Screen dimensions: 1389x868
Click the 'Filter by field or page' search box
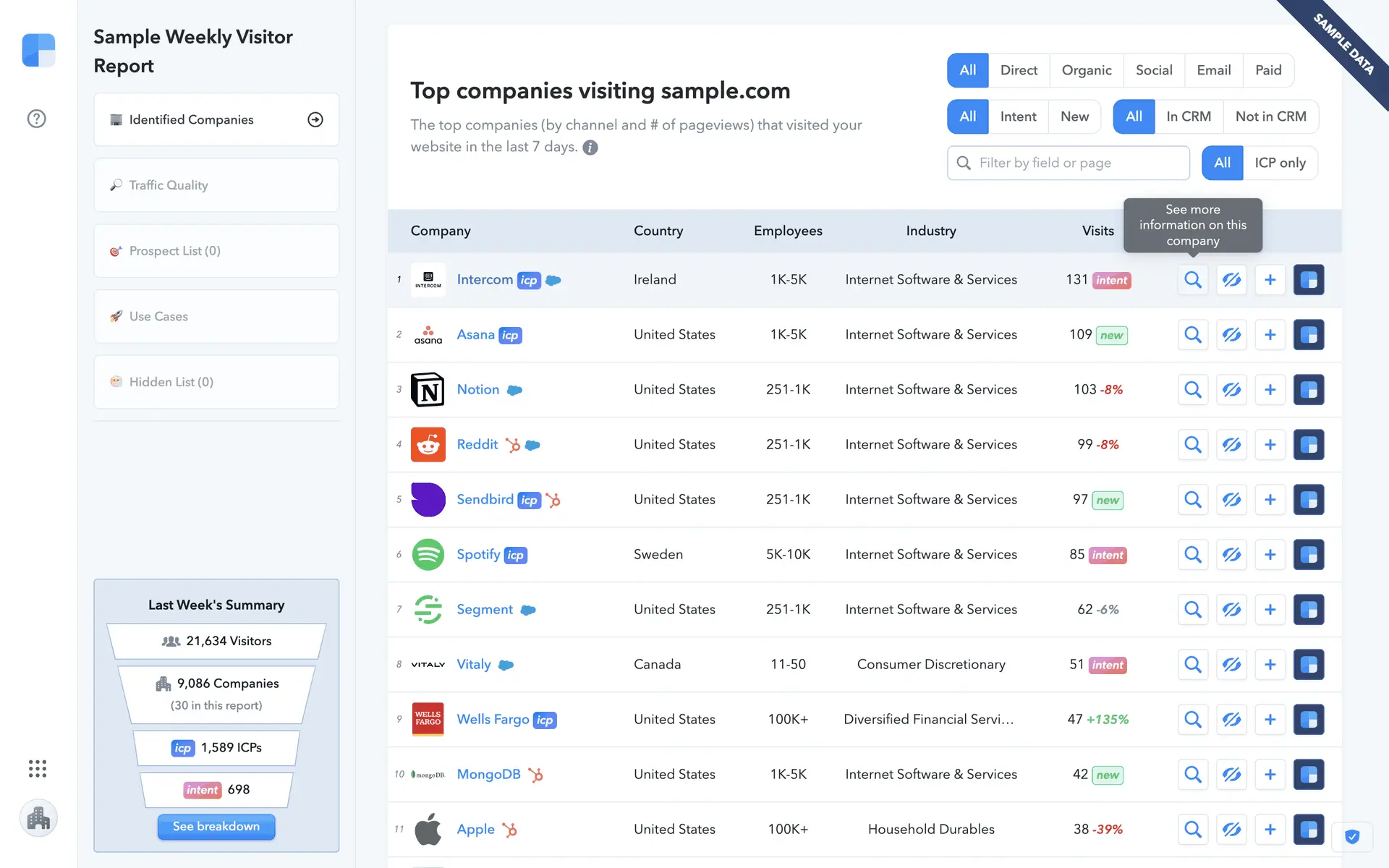pyautogui.click(x=1078, y=163)
